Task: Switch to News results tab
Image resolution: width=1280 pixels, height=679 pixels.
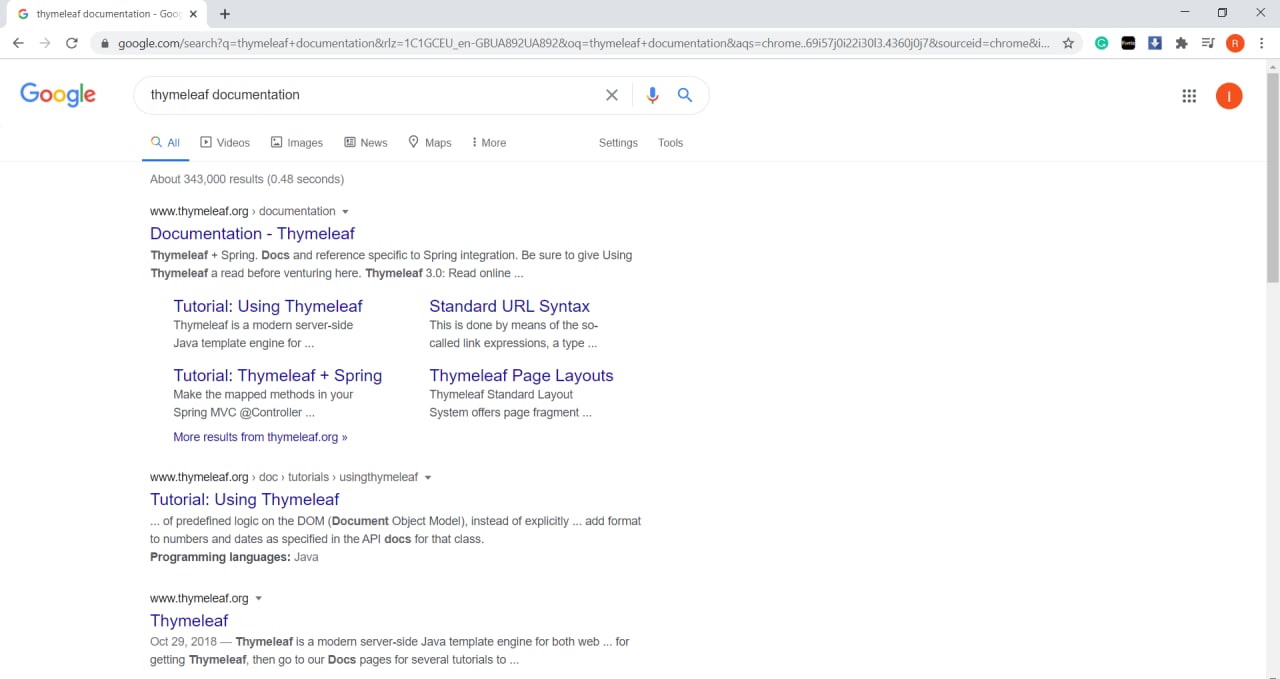Action: (x=366, y=143)
